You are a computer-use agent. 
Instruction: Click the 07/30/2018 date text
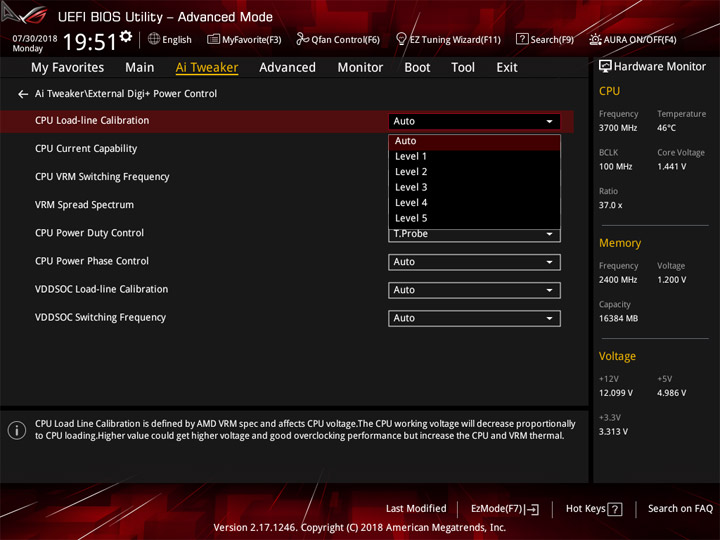coord(35,39)
